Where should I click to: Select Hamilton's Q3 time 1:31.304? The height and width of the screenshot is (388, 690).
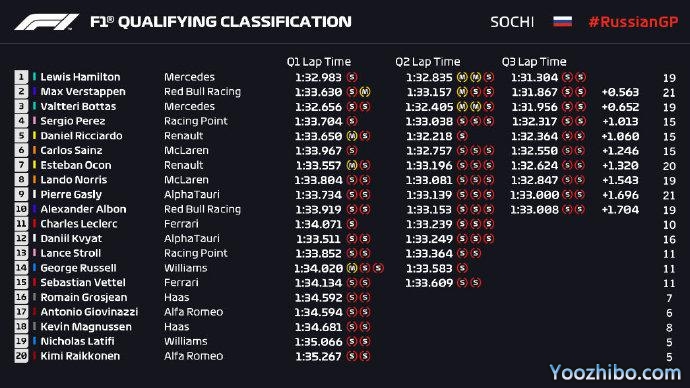point(534,77)
